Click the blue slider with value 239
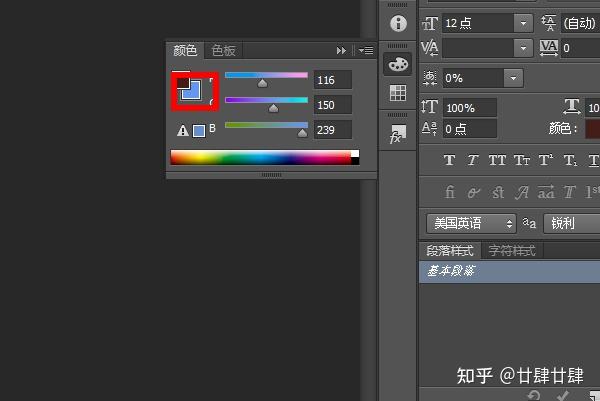Image resolution: width=600 pixels, height=401 pixels. tap(266, 125)
